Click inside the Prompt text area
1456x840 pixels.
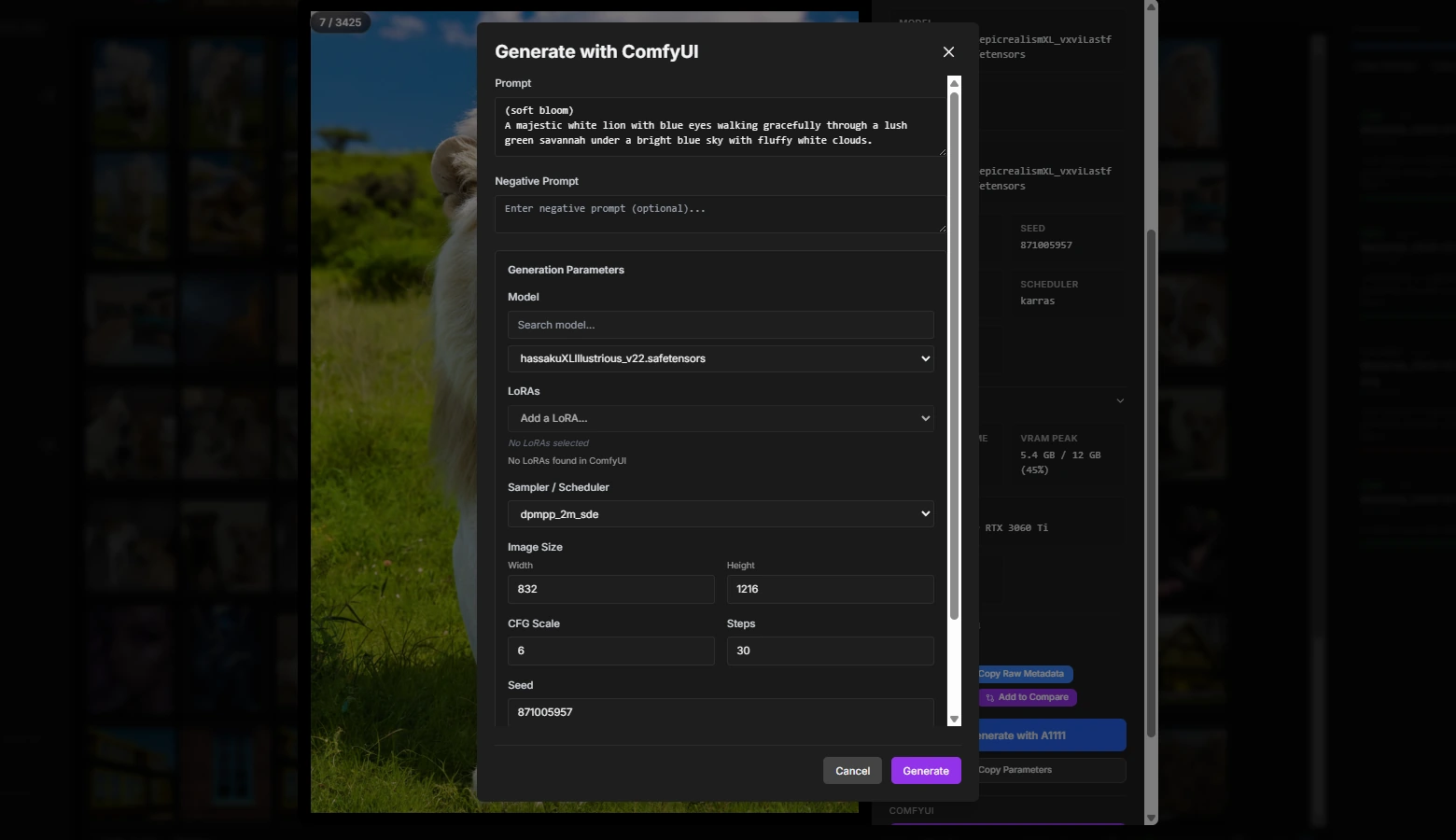pos(720,126)
